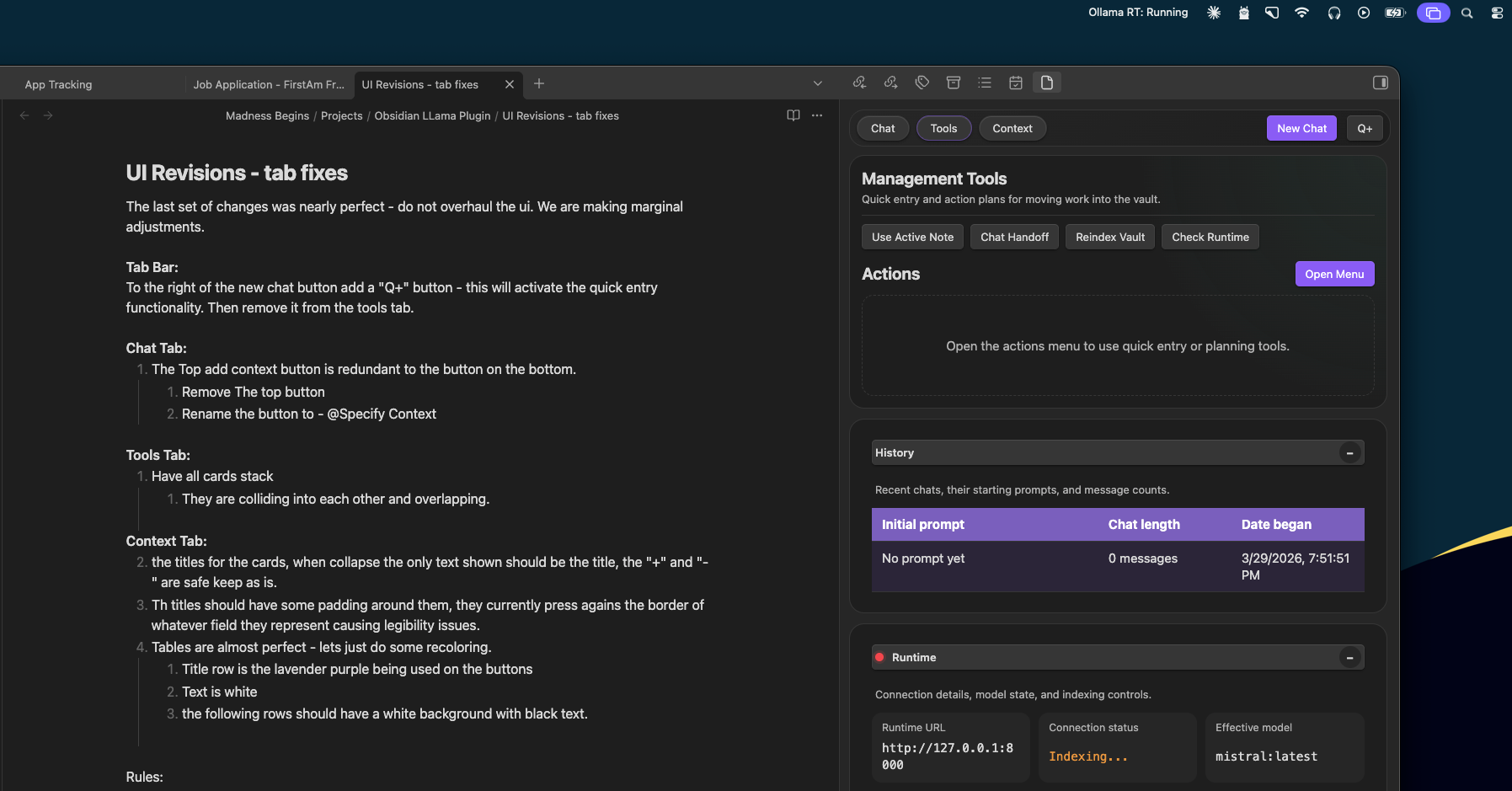Switch to the Context tab
Viewport: 1512px width, 791px height.
(x=1012, y=128)
